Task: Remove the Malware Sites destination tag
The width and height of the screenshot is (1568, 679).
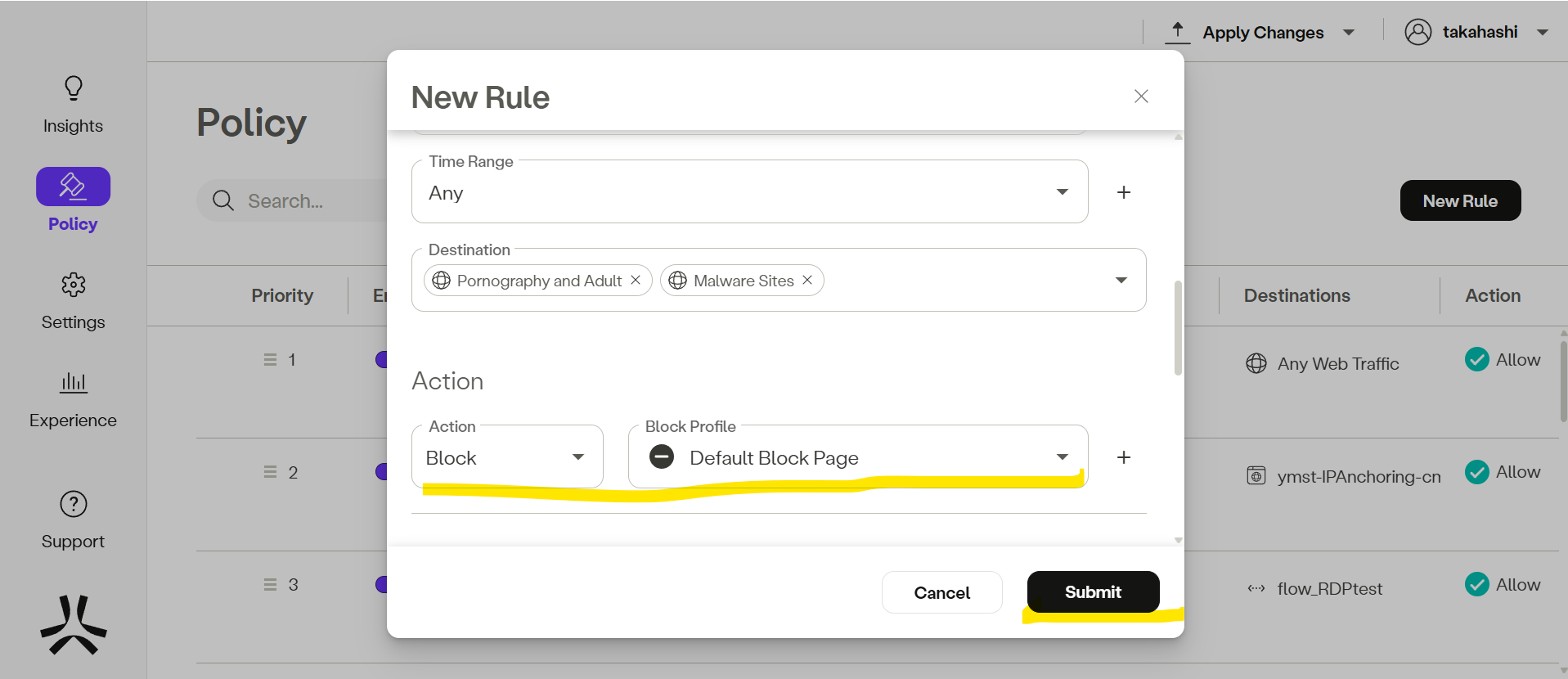Action: pos(807,281)
